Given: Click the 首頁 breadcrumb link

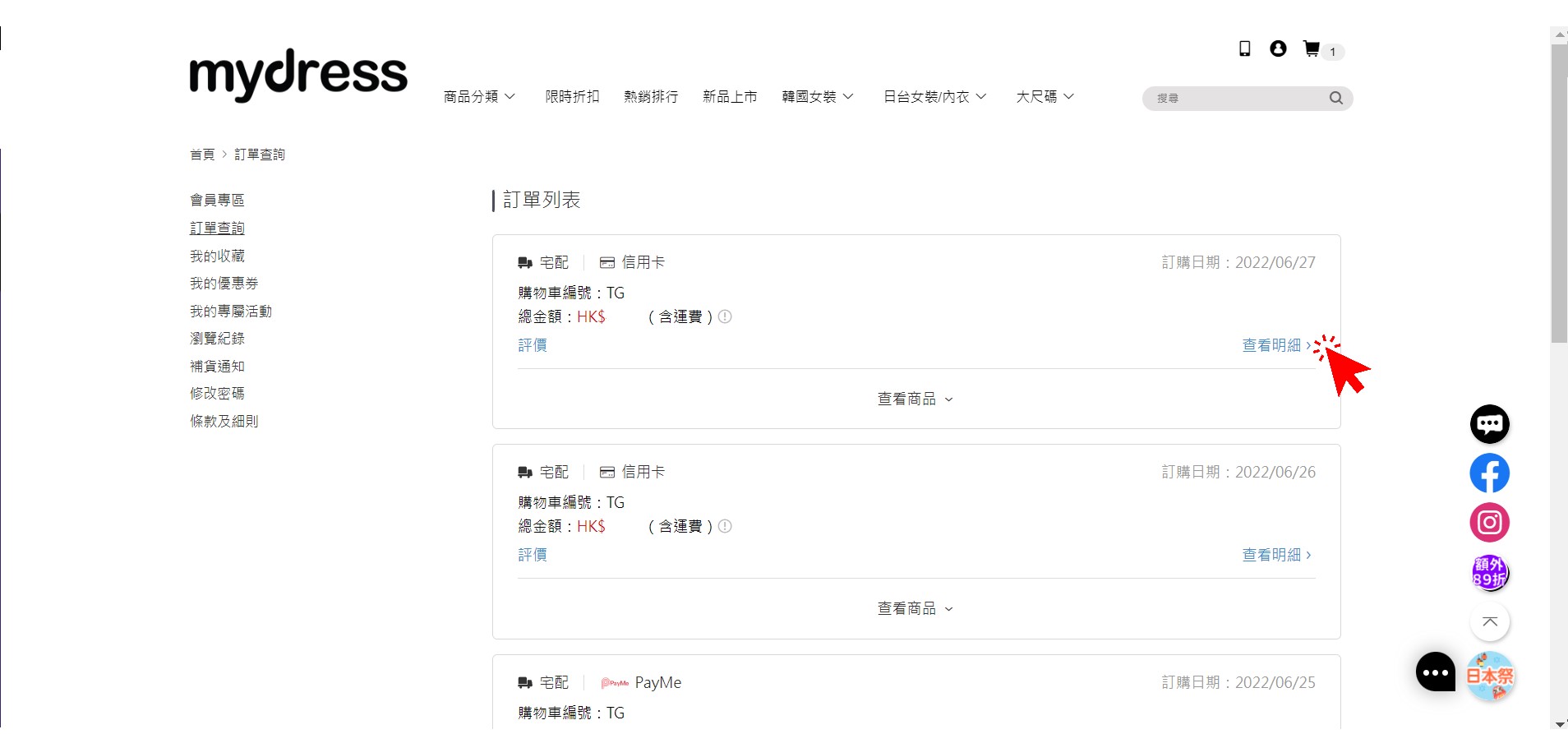Looking at the screenshot, I should coord(202,155).
